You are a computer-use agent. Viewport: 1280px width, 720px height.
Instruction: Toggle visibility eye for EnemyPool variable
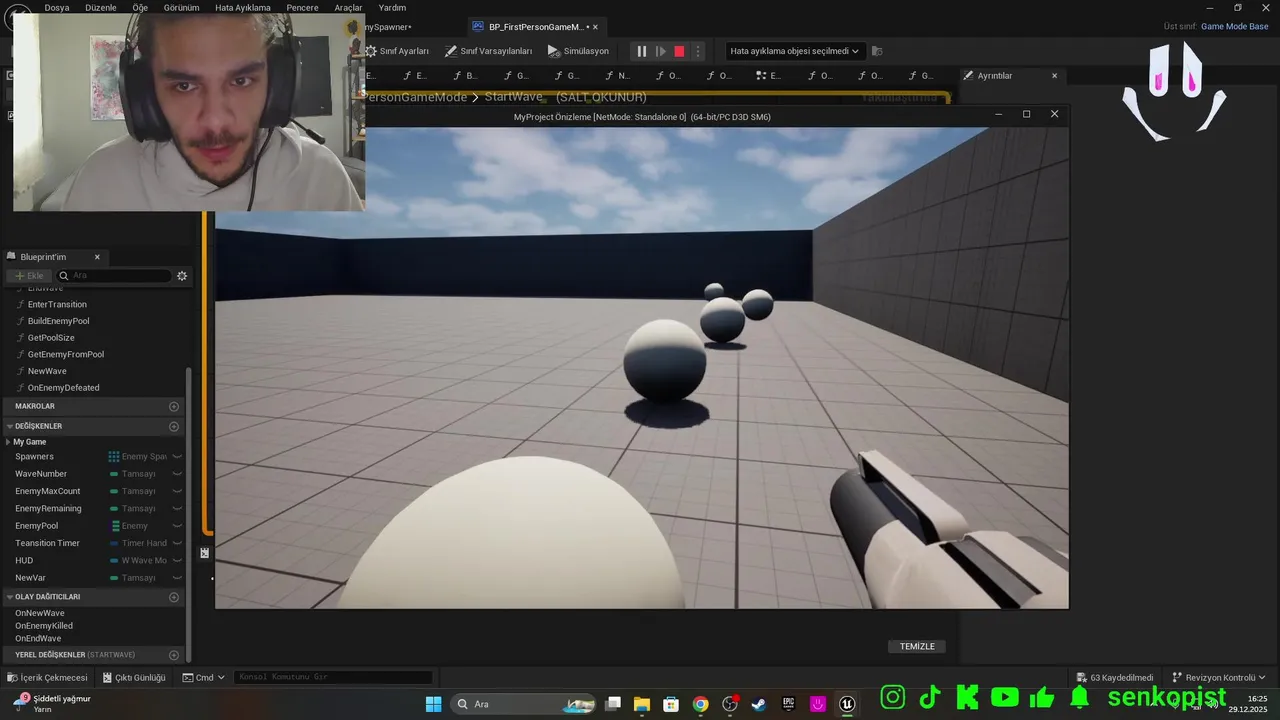click(177, 526)
